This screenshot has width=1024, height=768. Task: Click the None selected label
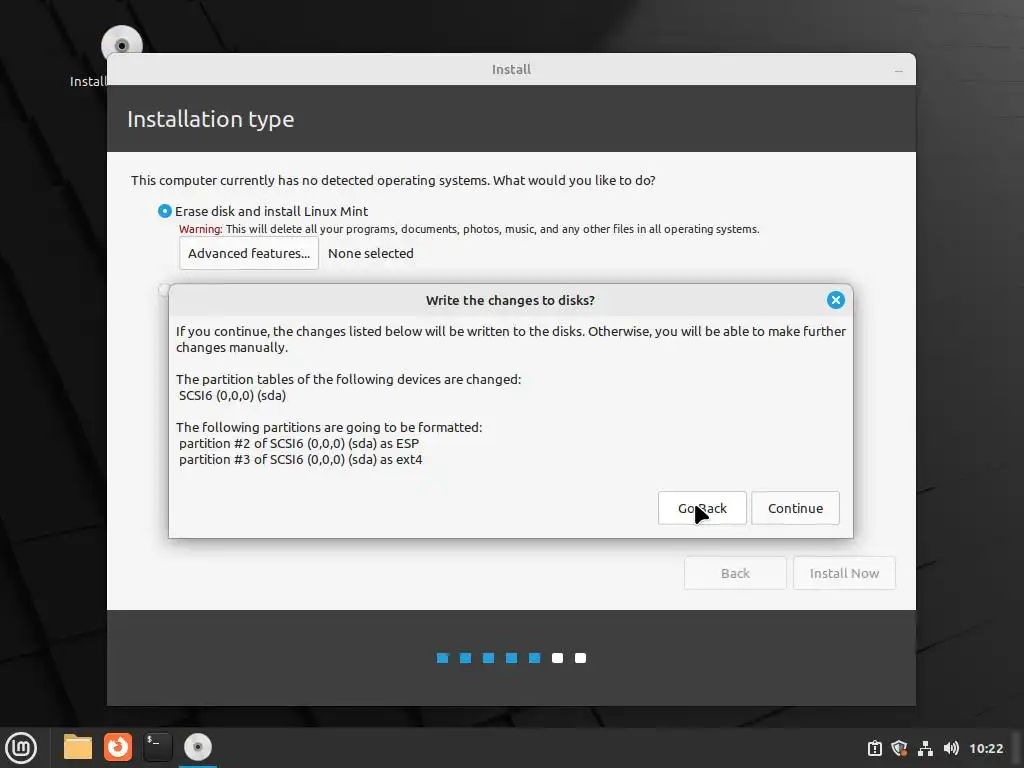pos(370,253)
